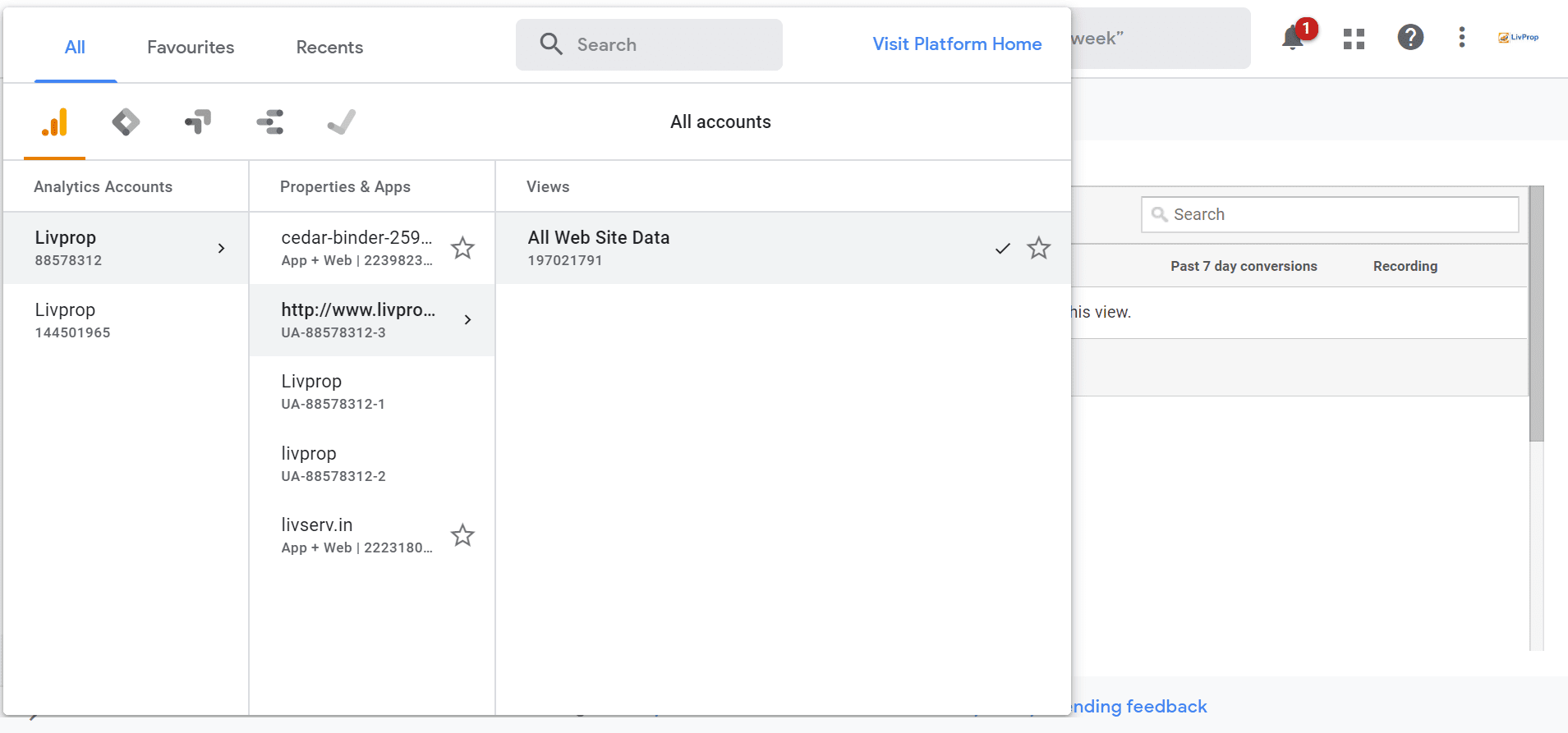Open the notifications bell

click(x=1293, y=38)
